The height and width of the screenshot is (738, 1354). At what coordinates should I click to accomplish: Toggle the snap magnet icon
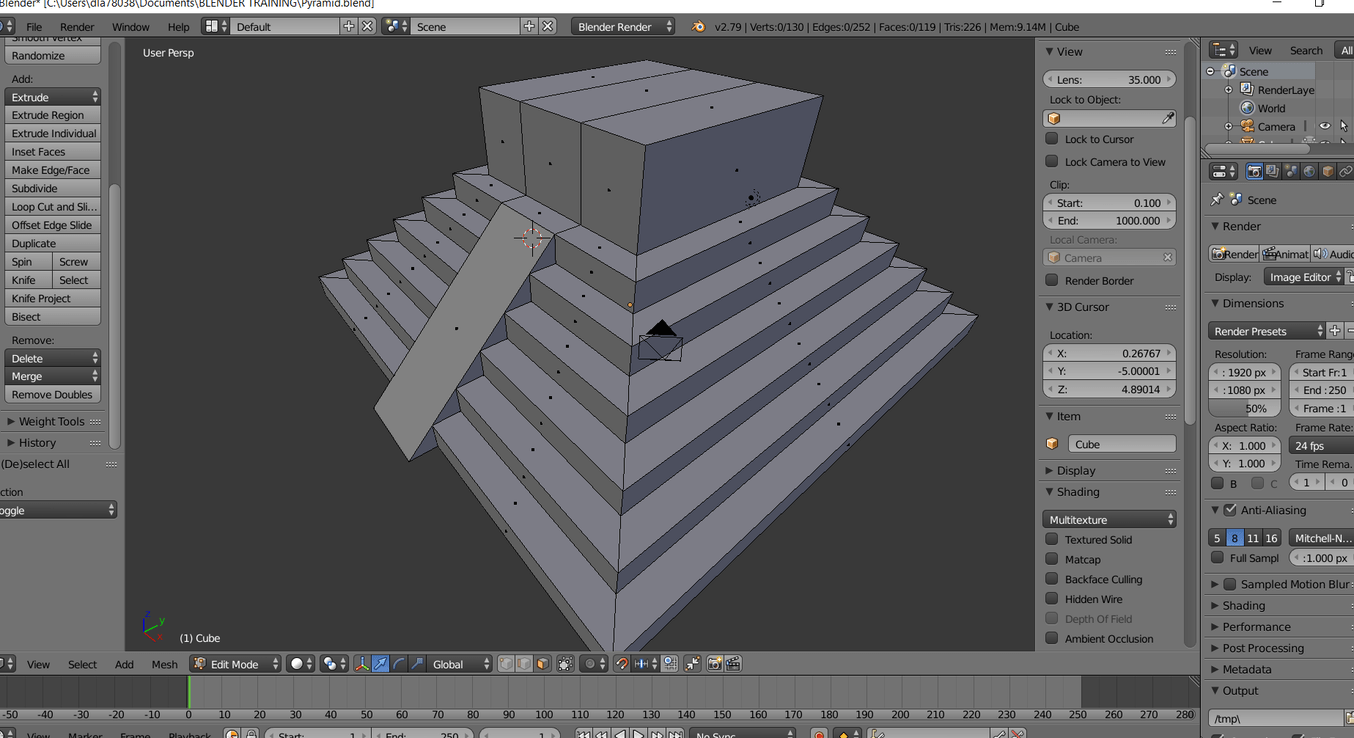[x=622, y=664]
